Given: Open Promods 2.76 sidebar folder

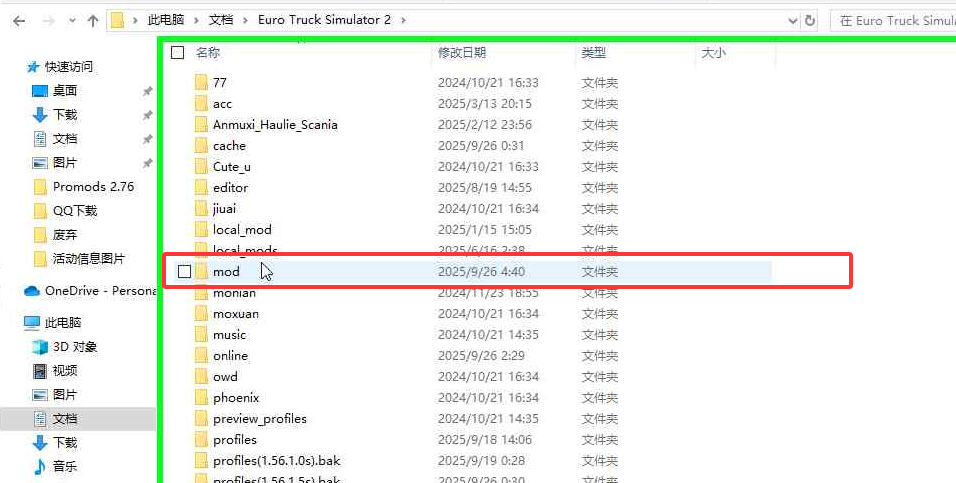Looking at the screenshot, I should click(93, 187).
